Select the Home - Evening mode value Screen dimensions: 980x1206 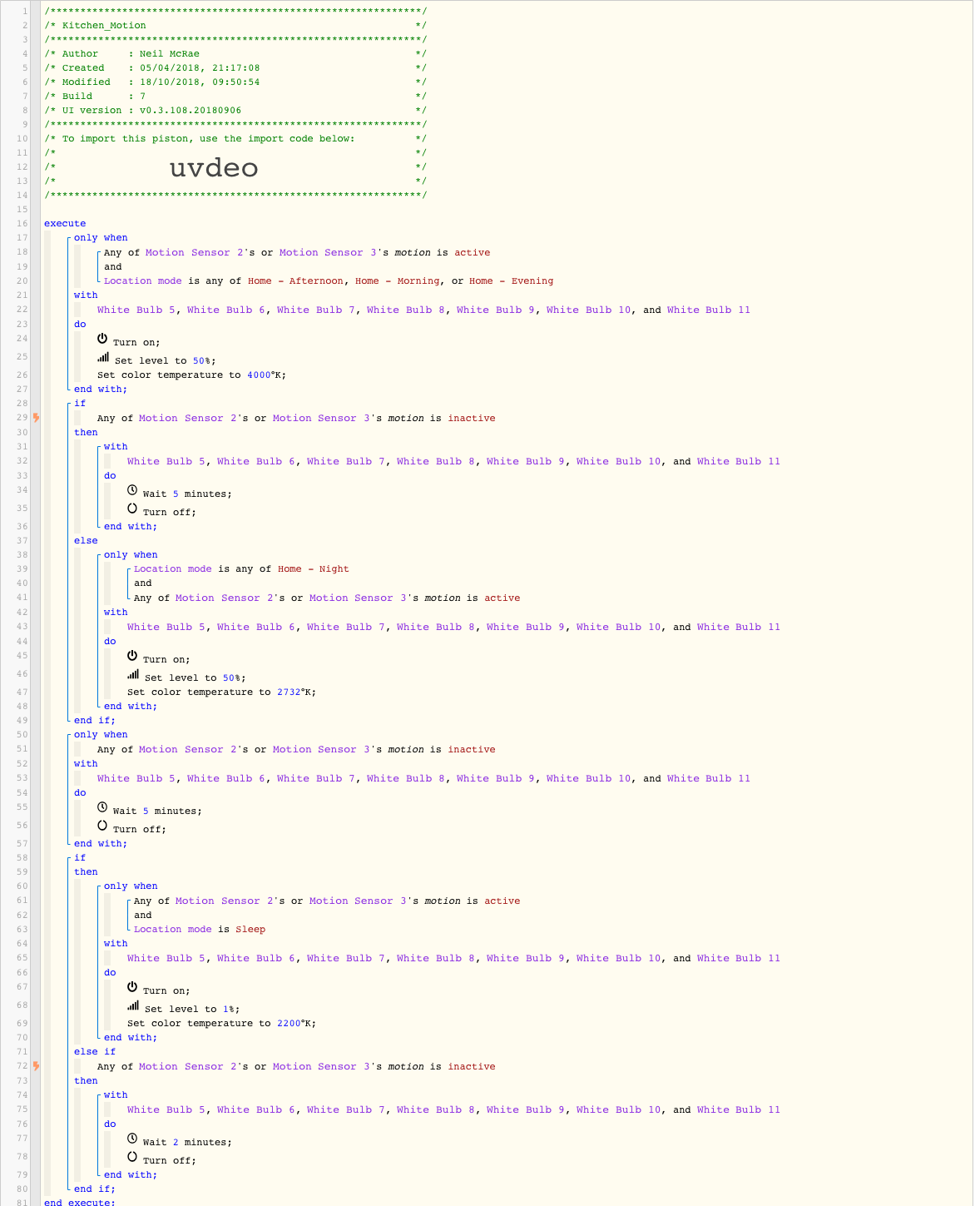(511, 281)
